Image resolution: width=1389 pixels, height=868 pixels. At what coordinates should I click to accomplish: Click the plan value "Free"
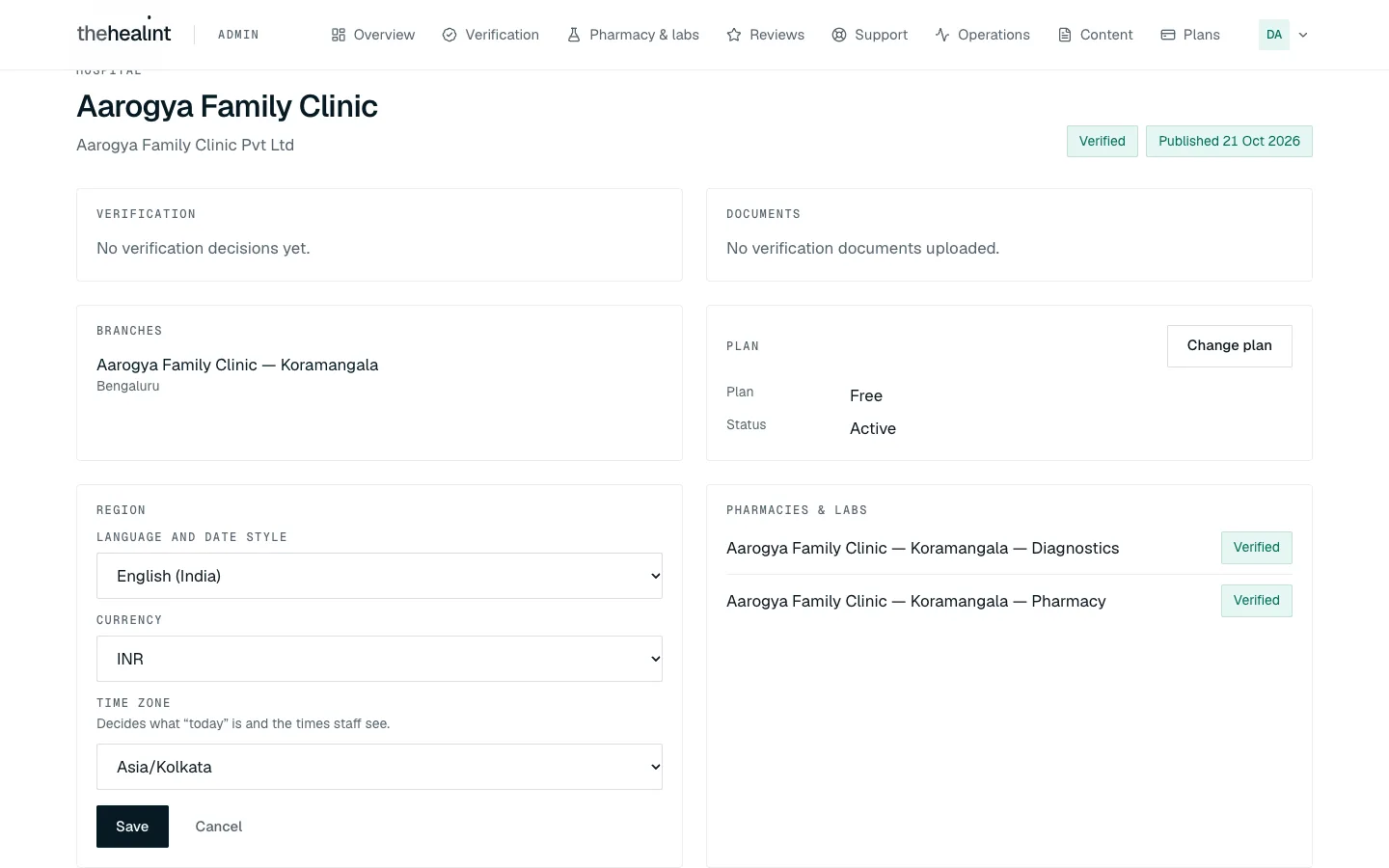866,395
